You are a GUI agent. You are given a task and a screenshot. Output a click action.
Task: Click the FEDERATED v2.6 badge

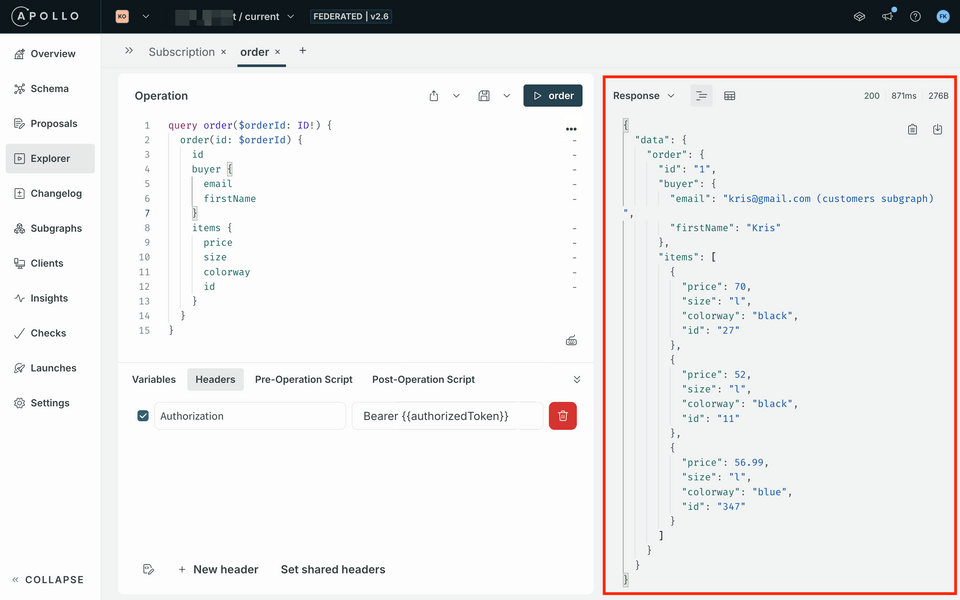[x=351, y=17]
